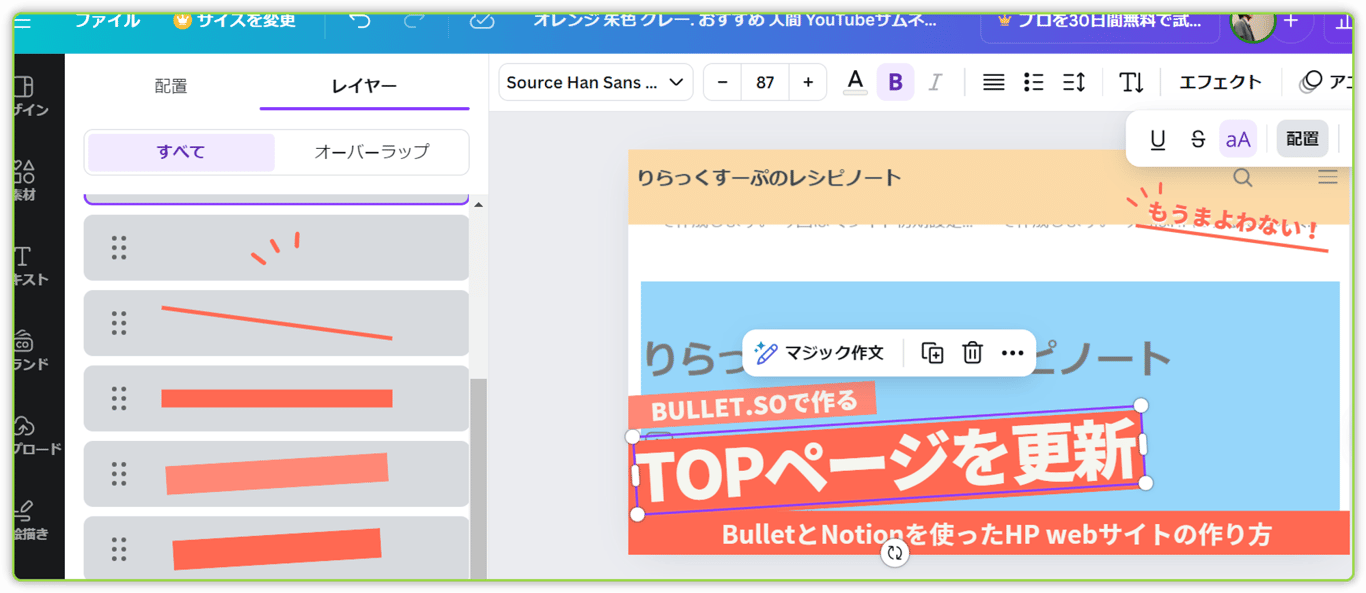Viewport: 1366px width, 593px height.
Task: Click the cloud save status icon
Action: pos(482,22)
